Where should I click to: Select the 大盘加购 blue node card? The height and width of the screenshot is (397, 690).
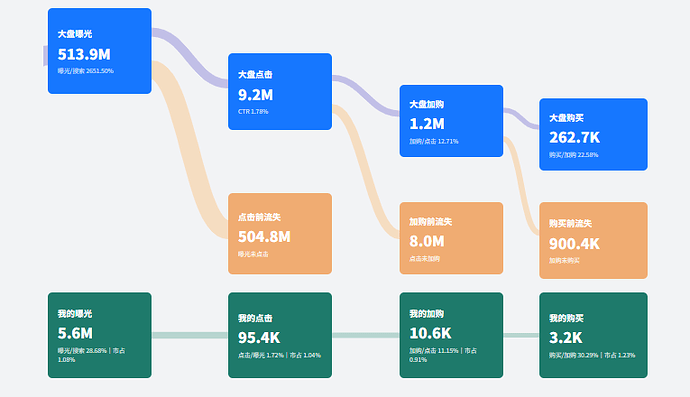coord(451,121)
